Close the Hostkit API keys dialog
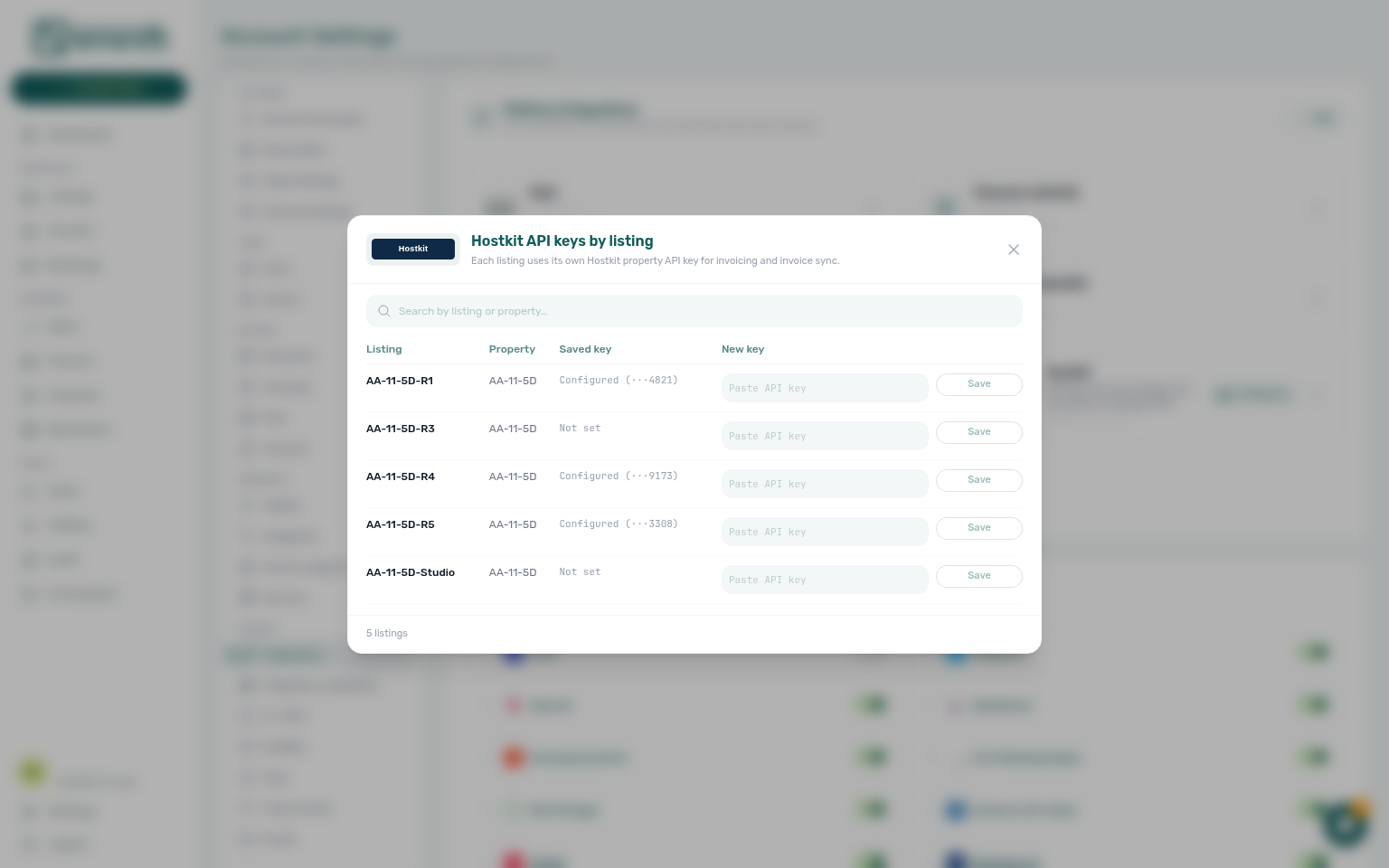This screenshot has width=1389, height=868. 1013,250
